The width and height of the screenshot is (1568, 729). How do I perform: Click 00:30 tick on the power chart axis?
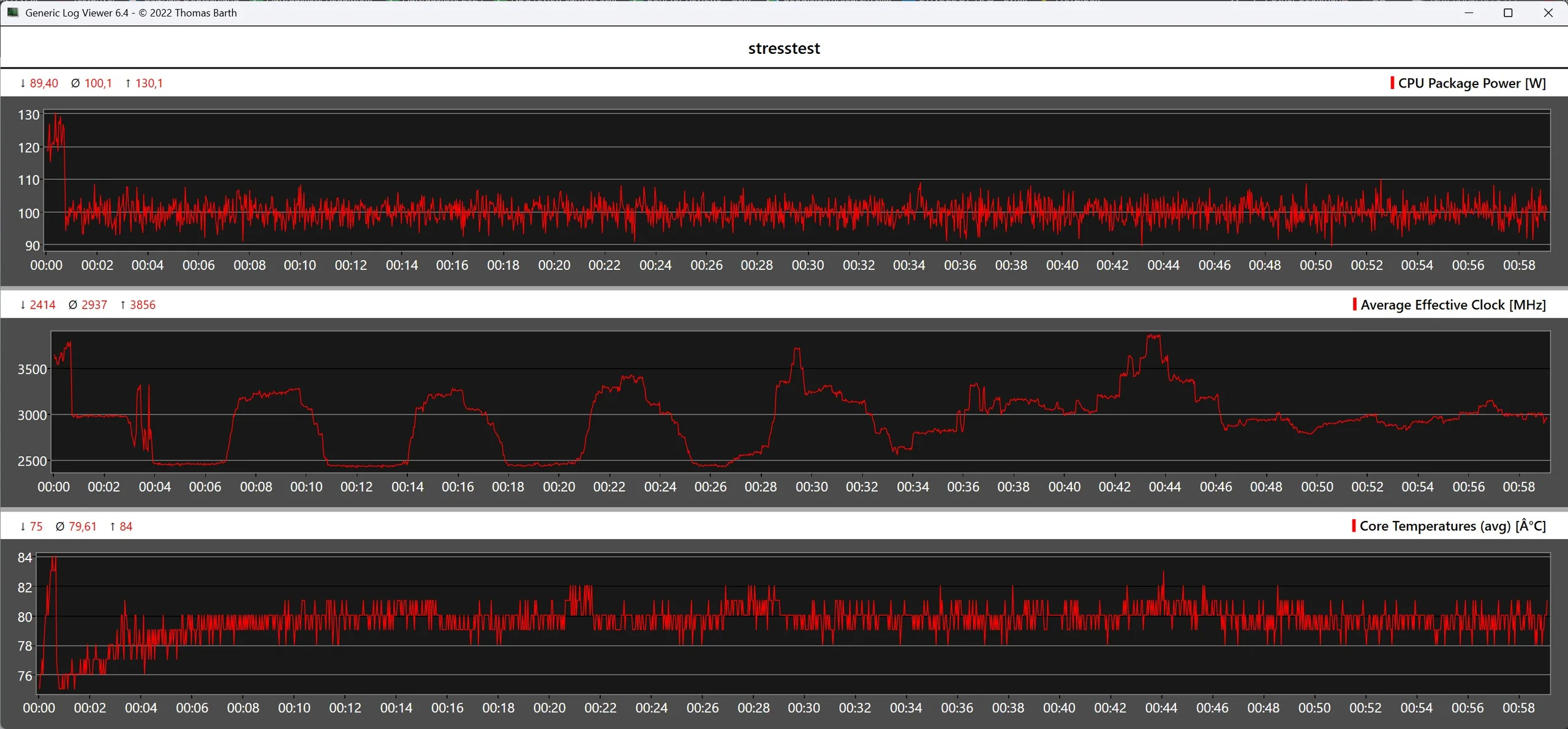coord(807,265)
